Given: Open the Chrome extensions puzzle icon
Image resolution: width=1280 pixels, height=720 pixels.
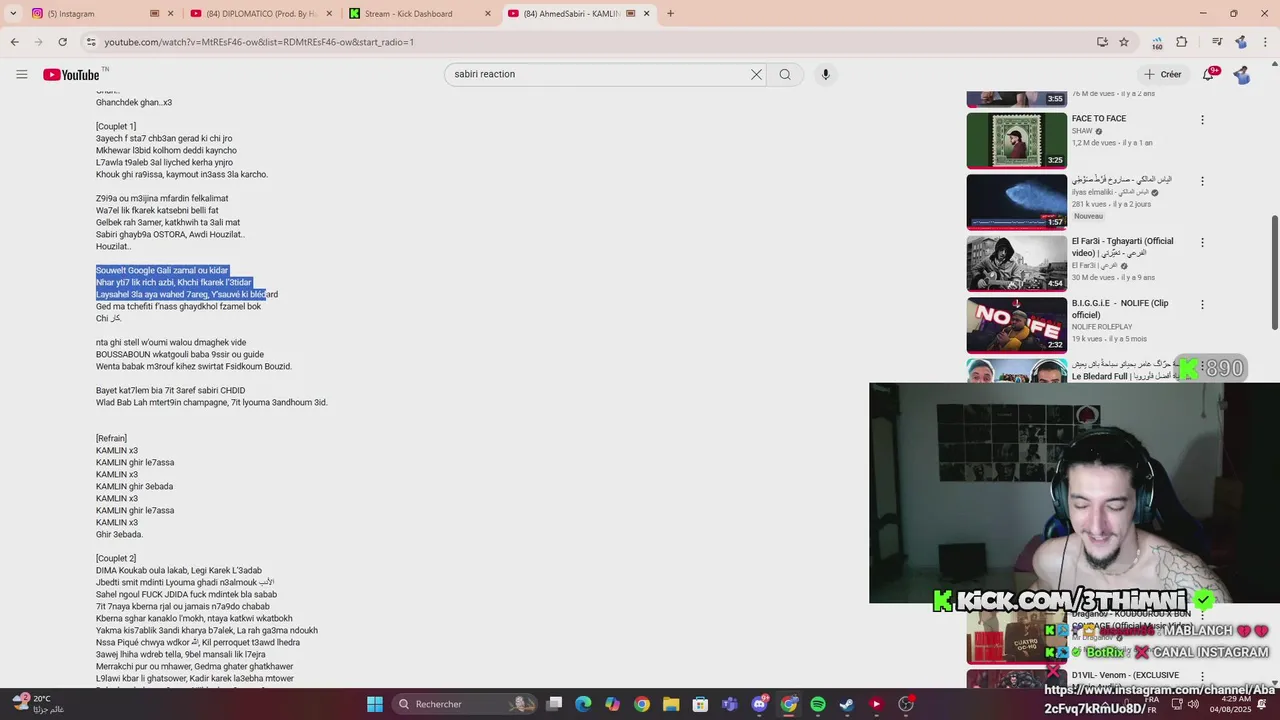Looking at the screenshot, I should pyautogui.click(x=1181, y=42).
